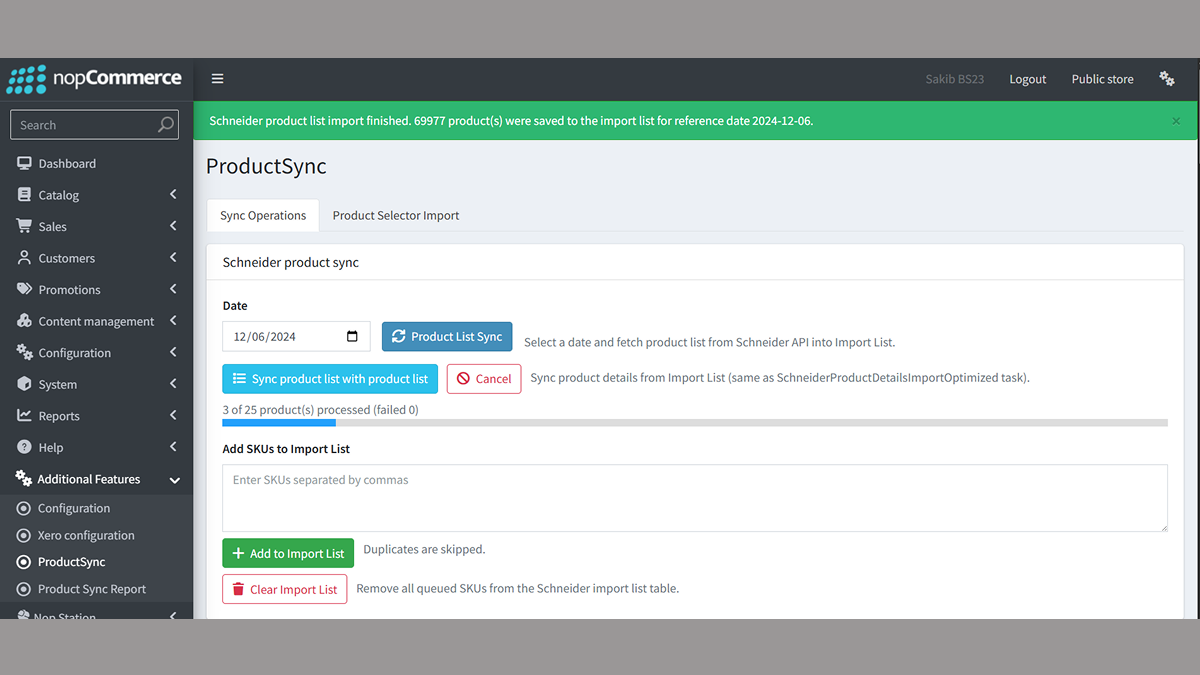Image resolution: width=1200 pixels, height=675 pixels.
Task: Click the System cube icon
Action: [25, 384]
